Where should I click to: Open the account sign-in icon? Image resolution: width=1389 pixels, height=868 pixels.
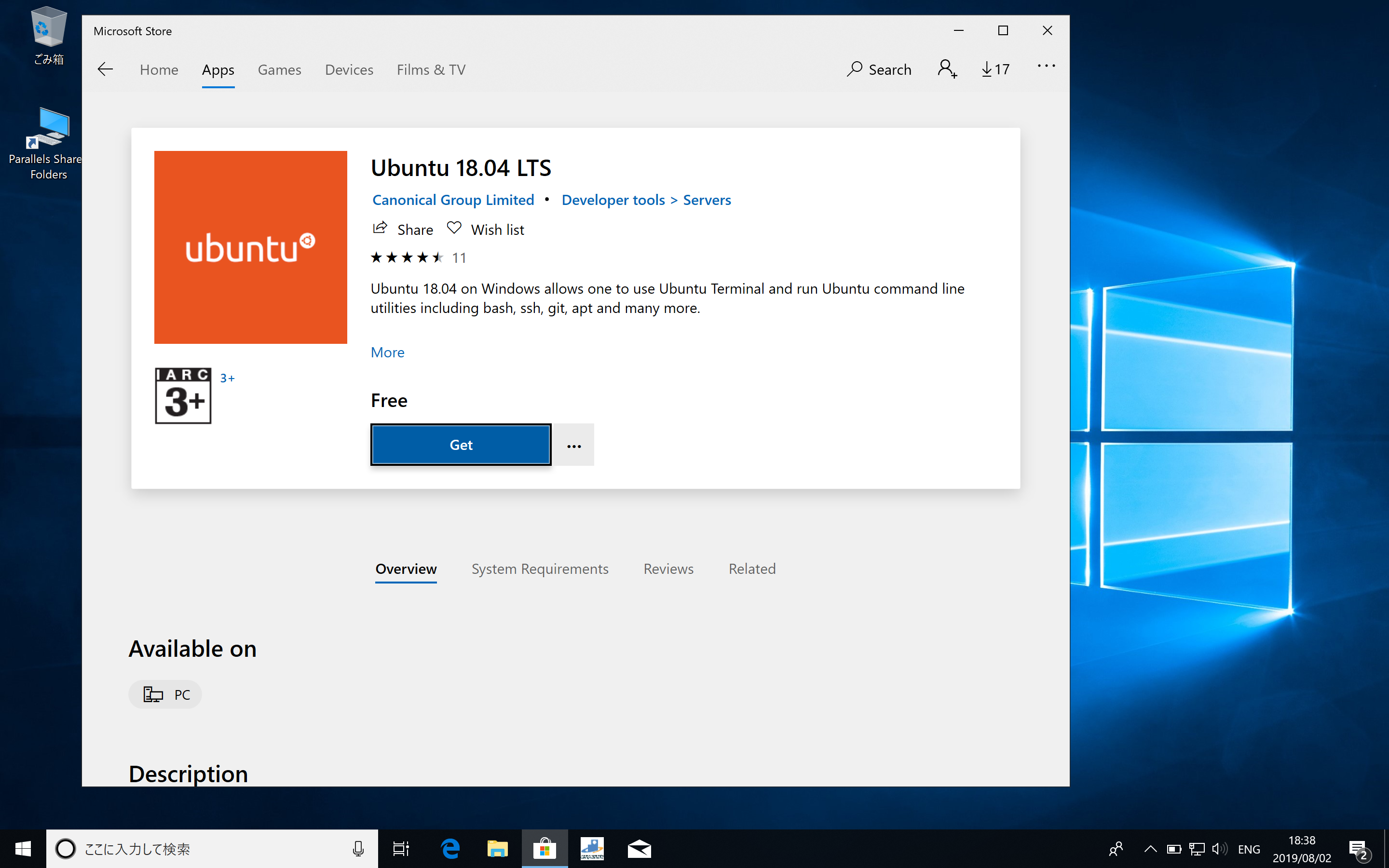click(947, 69)
